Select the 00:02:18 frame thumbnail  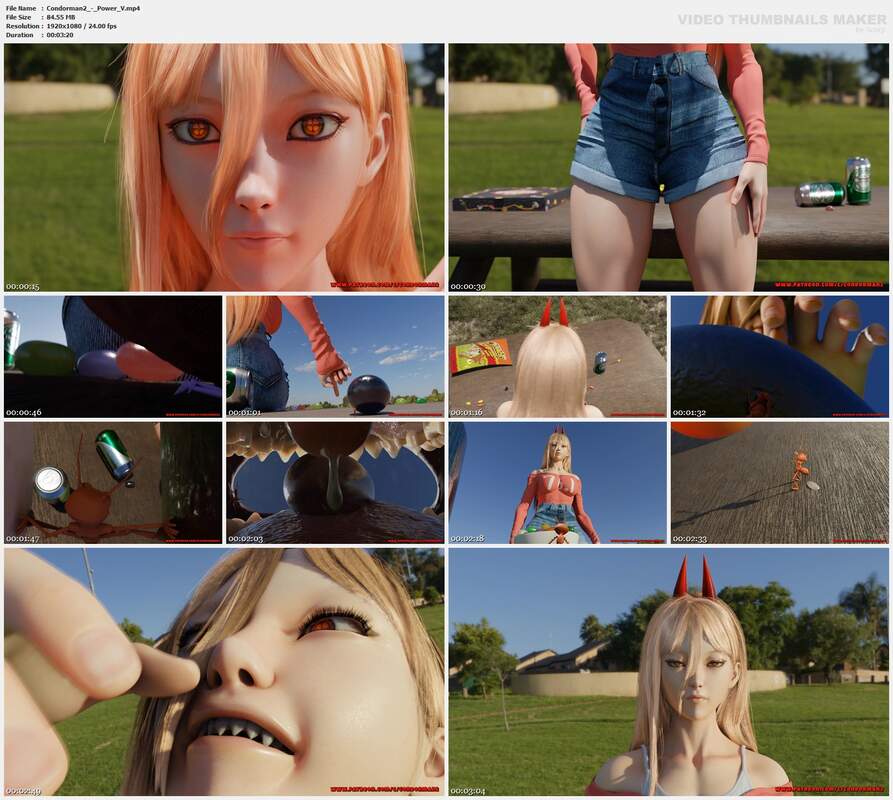click(558, 483)
